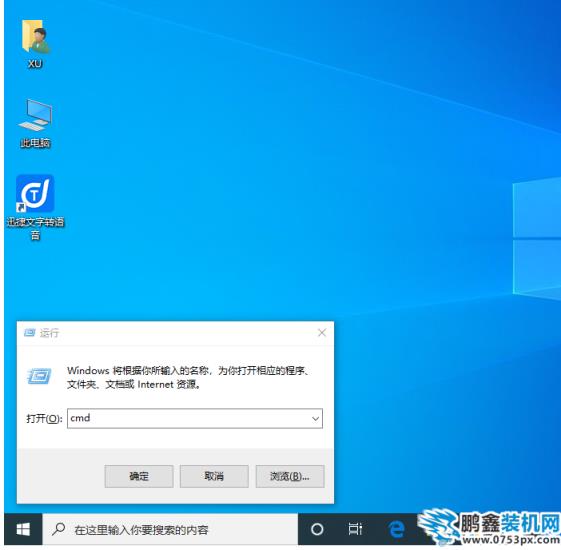Open Task View on taskbar
Viewport: 561px width, 550px height.
pyautogui.click(x=355, y=529)
